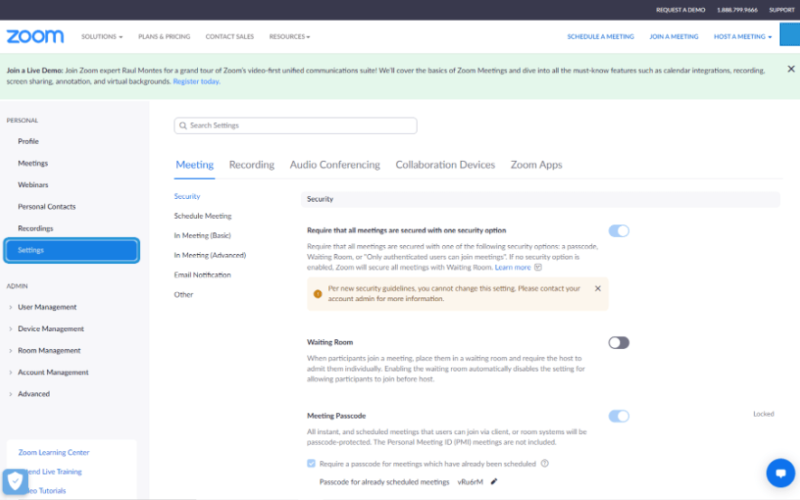Image resolution: width=800 pixels, height=500 pixels.
Task: Jump to Email Notification section
Action: [202, 275]
